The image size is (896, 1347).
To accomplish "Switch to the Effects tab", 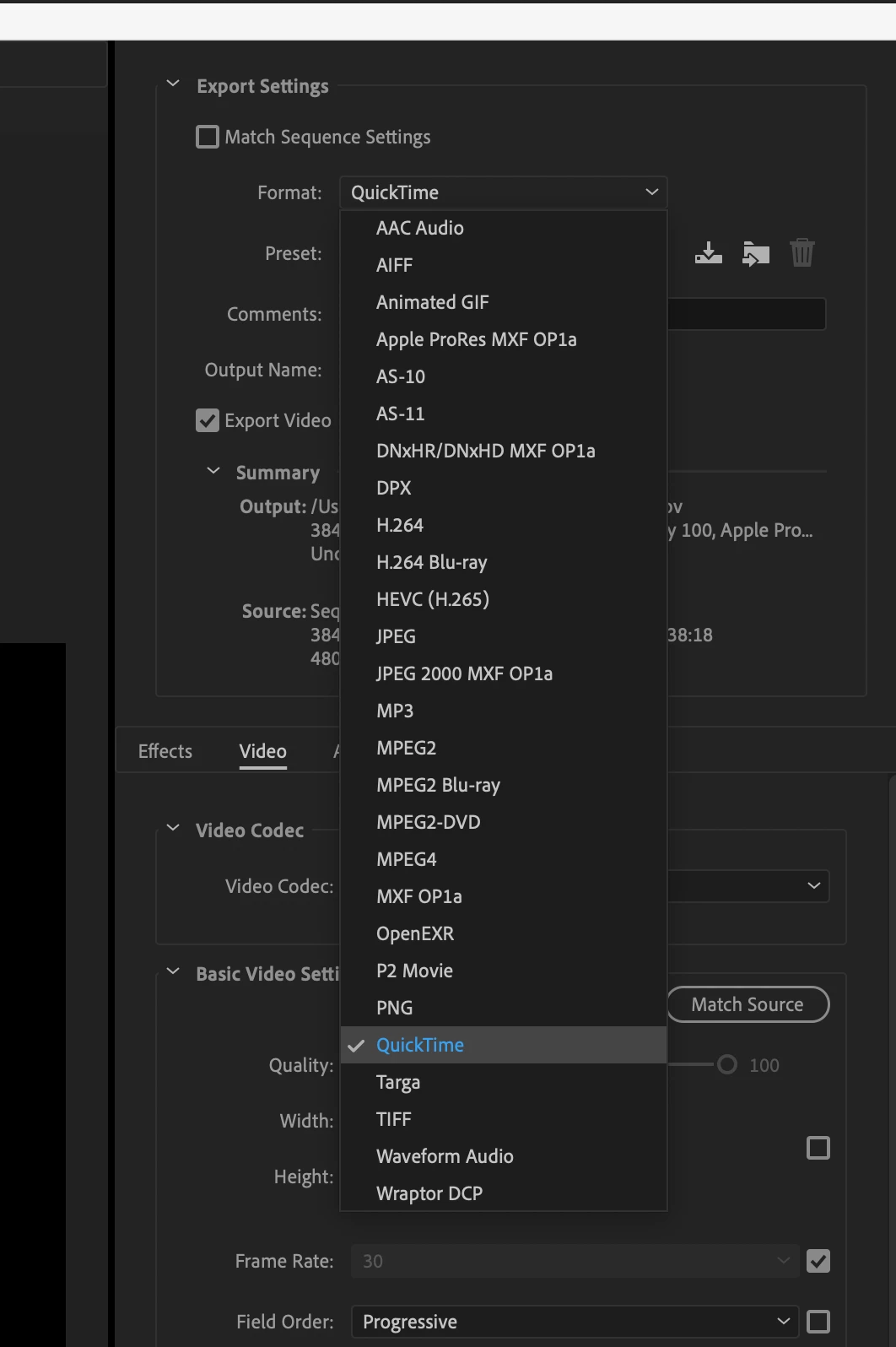I will (x=165, y=751).
